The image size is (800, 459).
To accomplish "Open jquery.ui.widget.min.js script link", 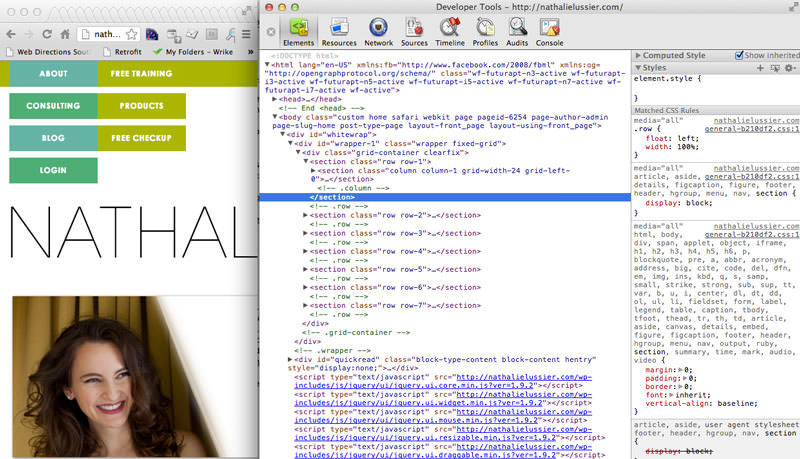I will 443,399.
